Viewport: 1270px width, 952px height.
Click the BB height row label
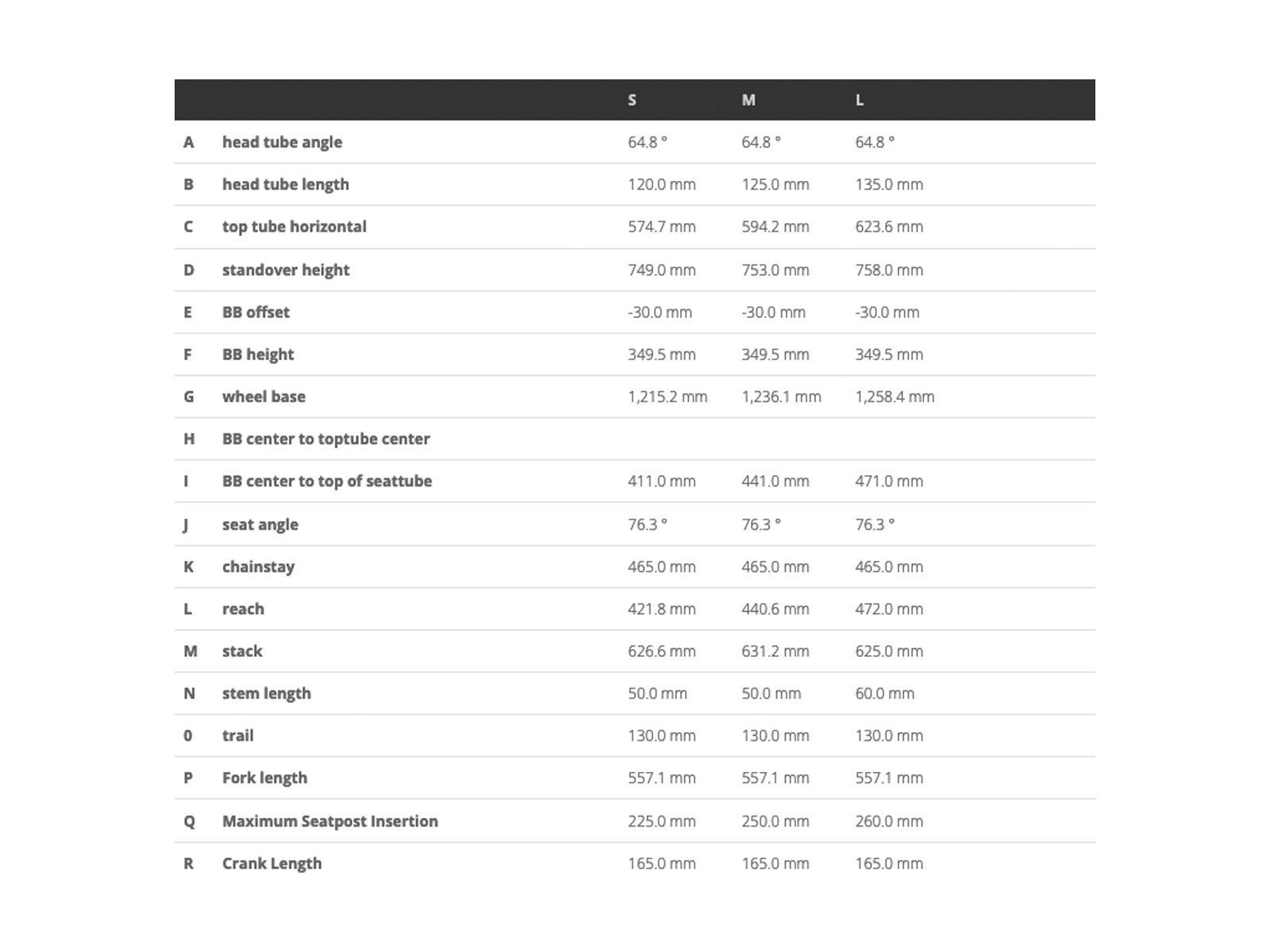(x=258, y=355)
